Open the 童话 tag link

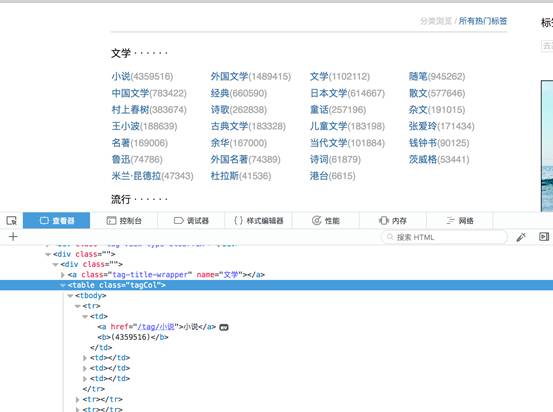[x=319, y=110]
